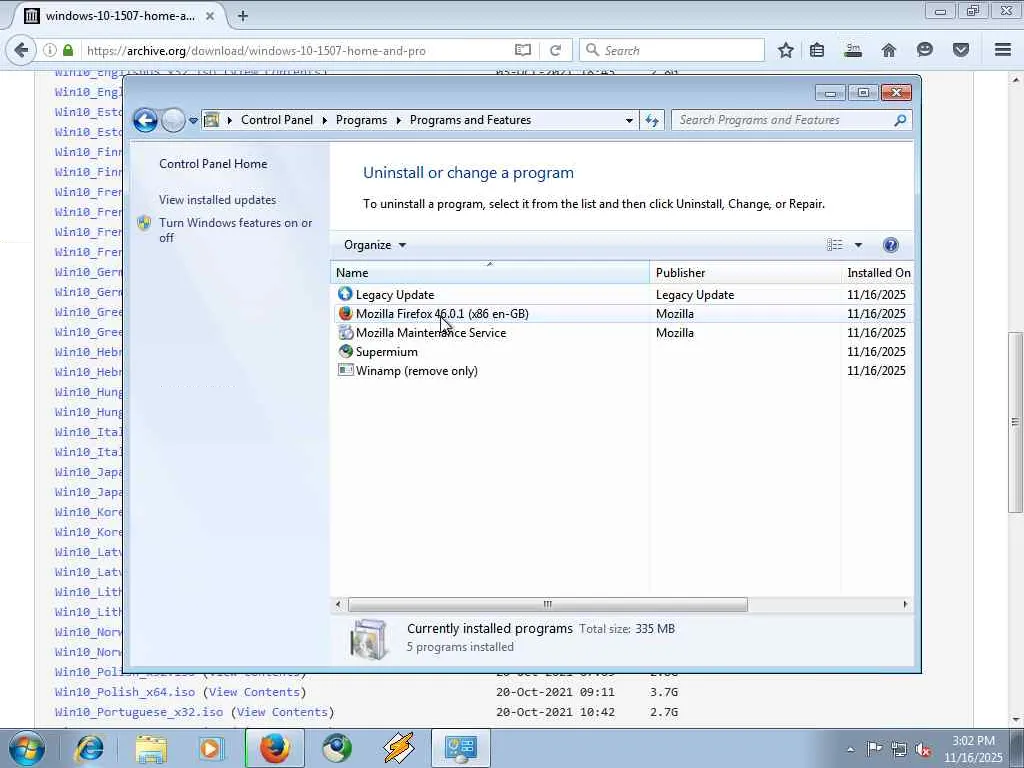The height and width of the screenshot is (768, 1024).
Task: Toggle Reader View icon in Firefox URL bar
Action: tap(522, 50)
